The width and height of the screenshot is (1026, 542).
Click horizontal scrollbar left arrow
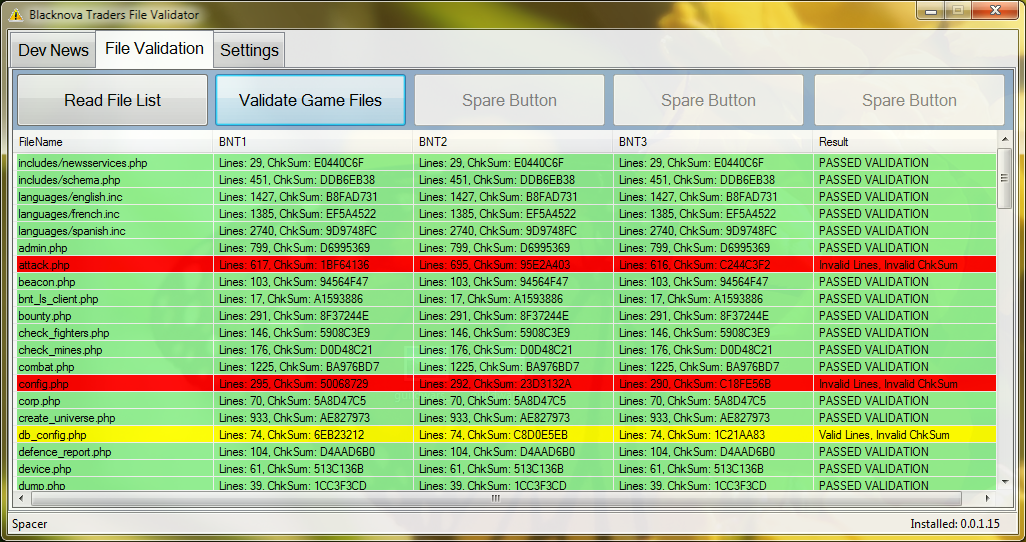(22, 498)
